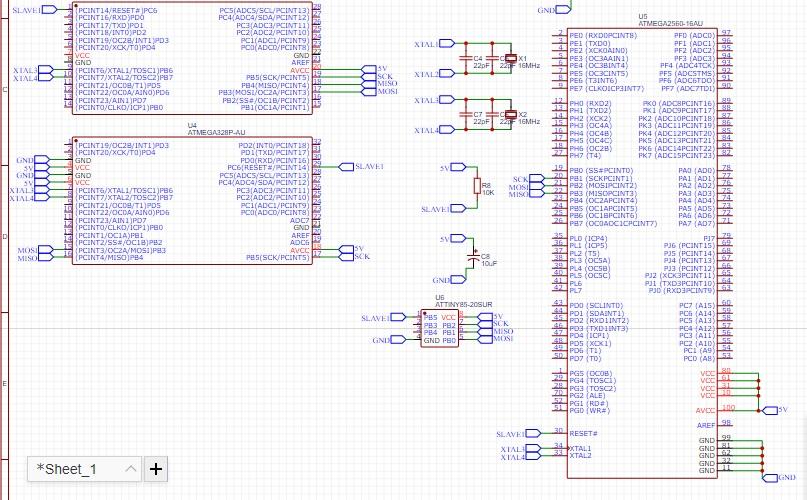The height and width of the screenshot is (500, 807).
Task: Select capacitor C8 10uF symbol
Action: tap(473, 256)
